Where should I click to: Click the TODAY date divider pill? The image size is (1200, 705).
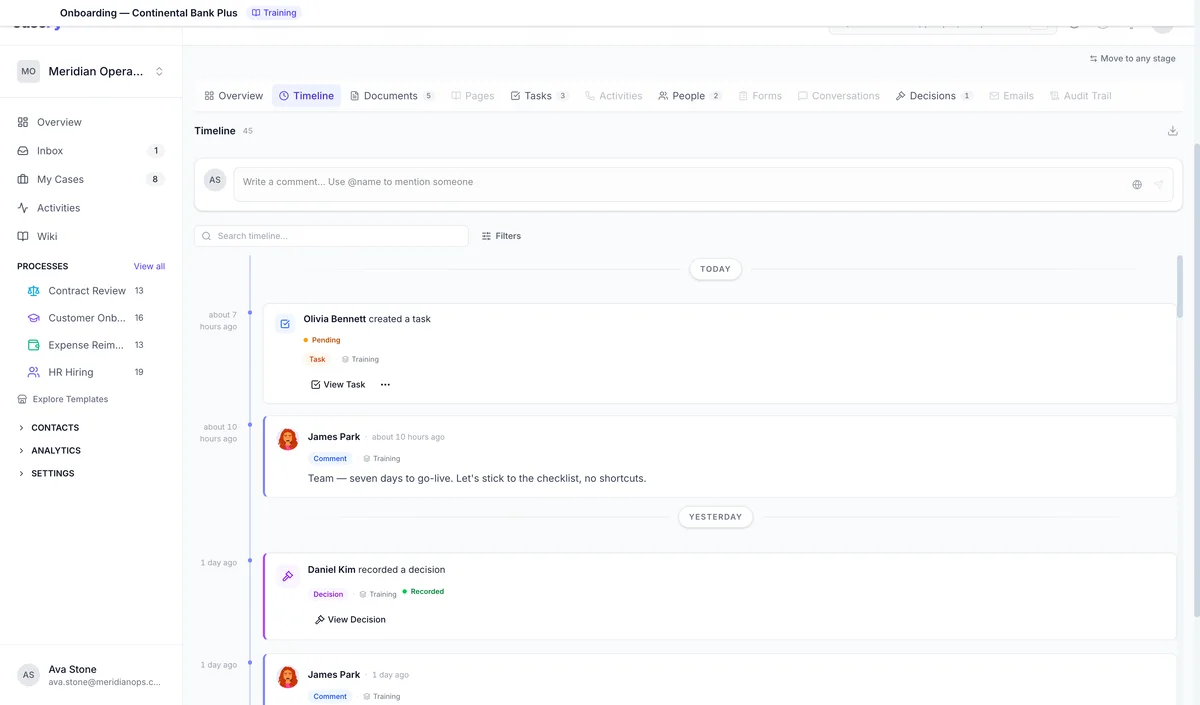(x=715, y=269)
